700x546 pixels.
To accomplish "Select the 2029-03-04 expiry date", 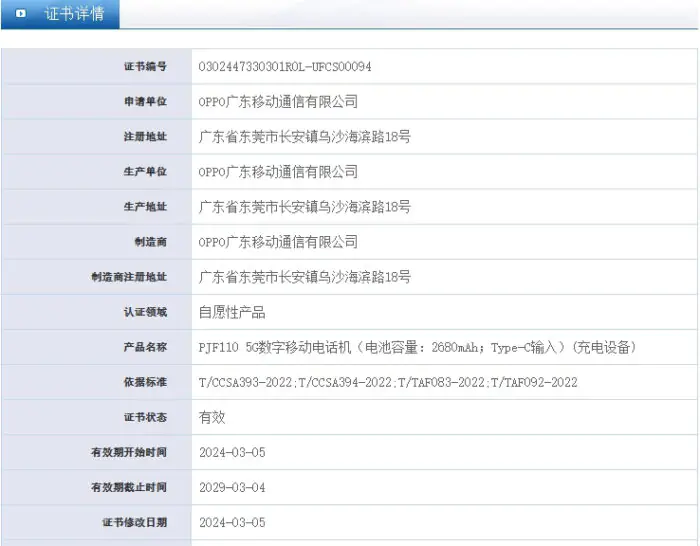I will point(232,487).
